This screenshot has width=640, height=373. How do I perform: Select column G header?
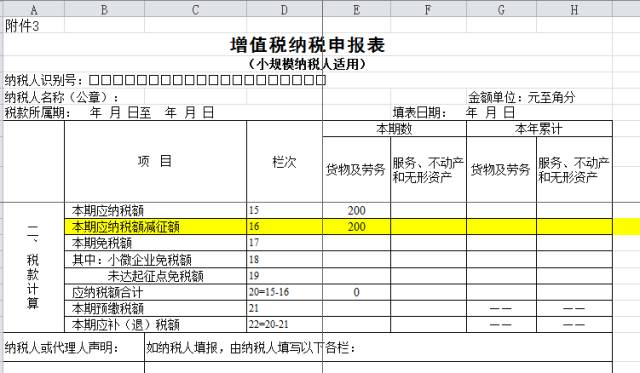point(501,9)
